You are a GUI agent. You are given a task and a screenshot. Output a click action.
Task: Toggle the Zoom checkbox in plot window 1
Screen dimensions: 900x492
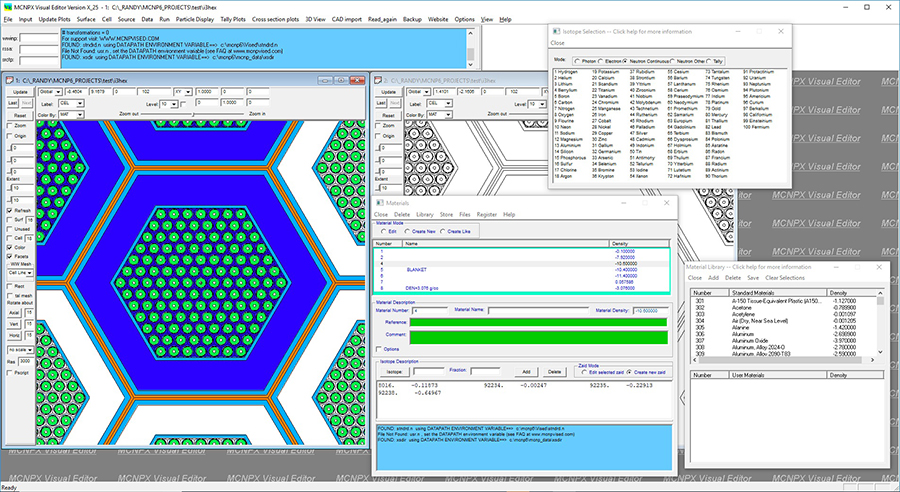(10, 125)
